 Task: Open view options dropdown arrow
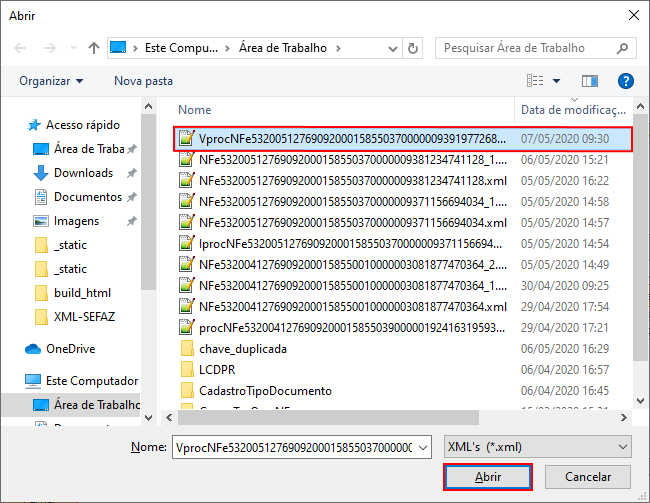(556, 81)
